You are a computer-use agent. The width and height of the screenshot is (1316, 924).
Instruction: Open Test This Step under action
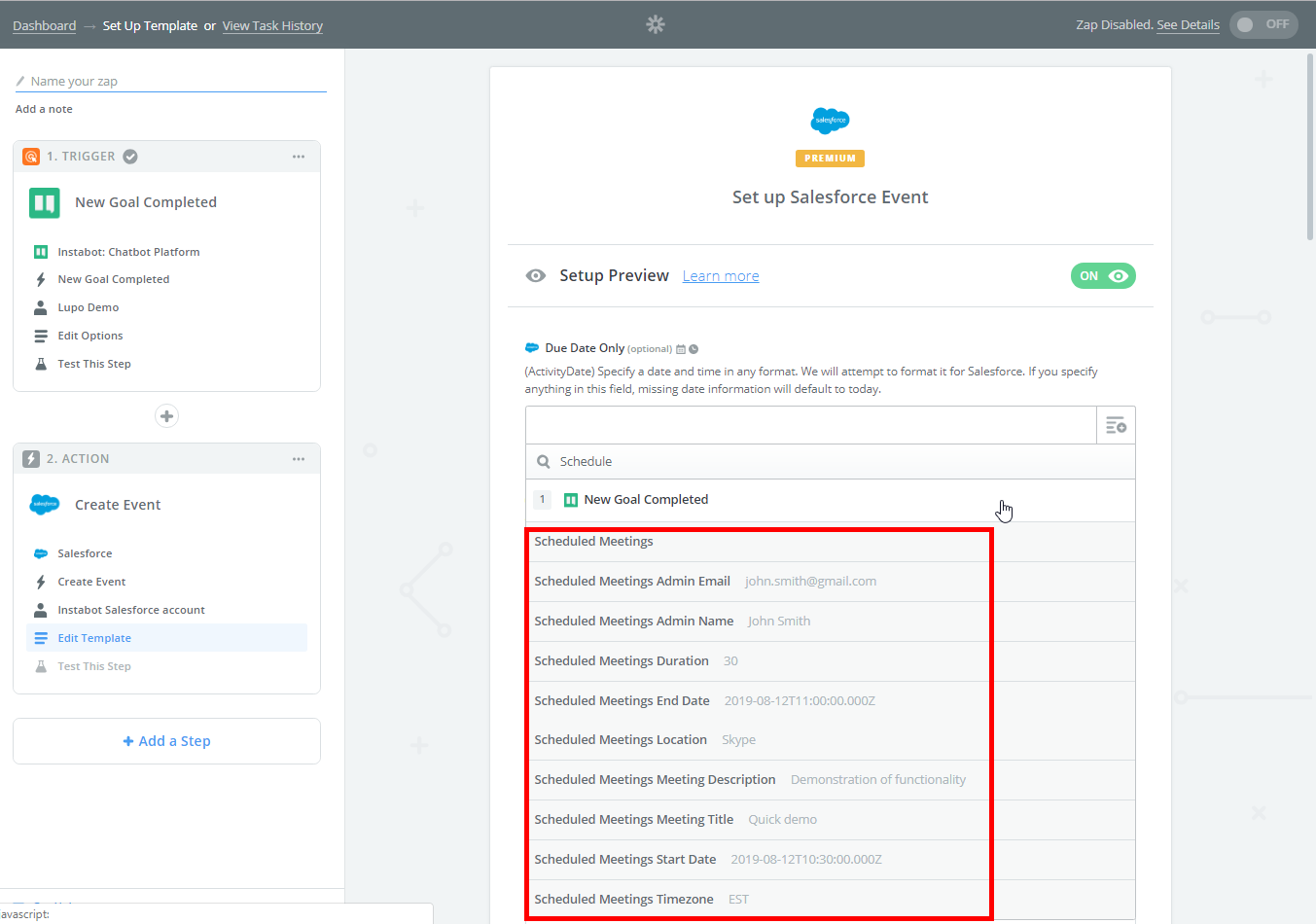click(93, 666)
